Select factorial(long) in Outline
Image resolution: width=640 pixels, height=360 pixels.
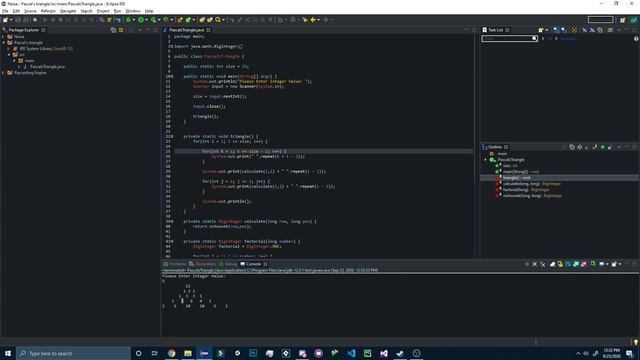(526, 190)
